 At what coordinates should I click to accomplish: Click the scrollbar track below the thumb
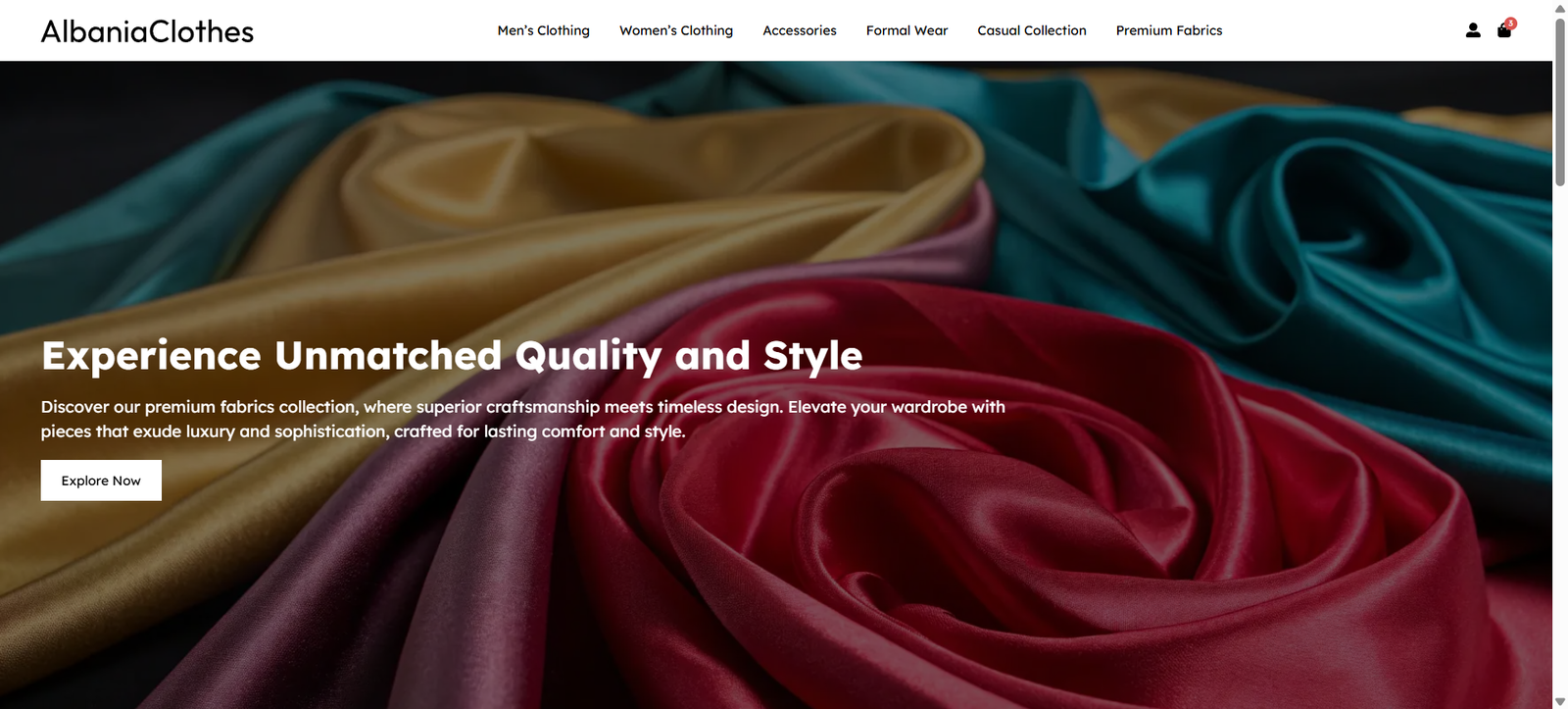pyautogui.click(x=1560, y=441)
